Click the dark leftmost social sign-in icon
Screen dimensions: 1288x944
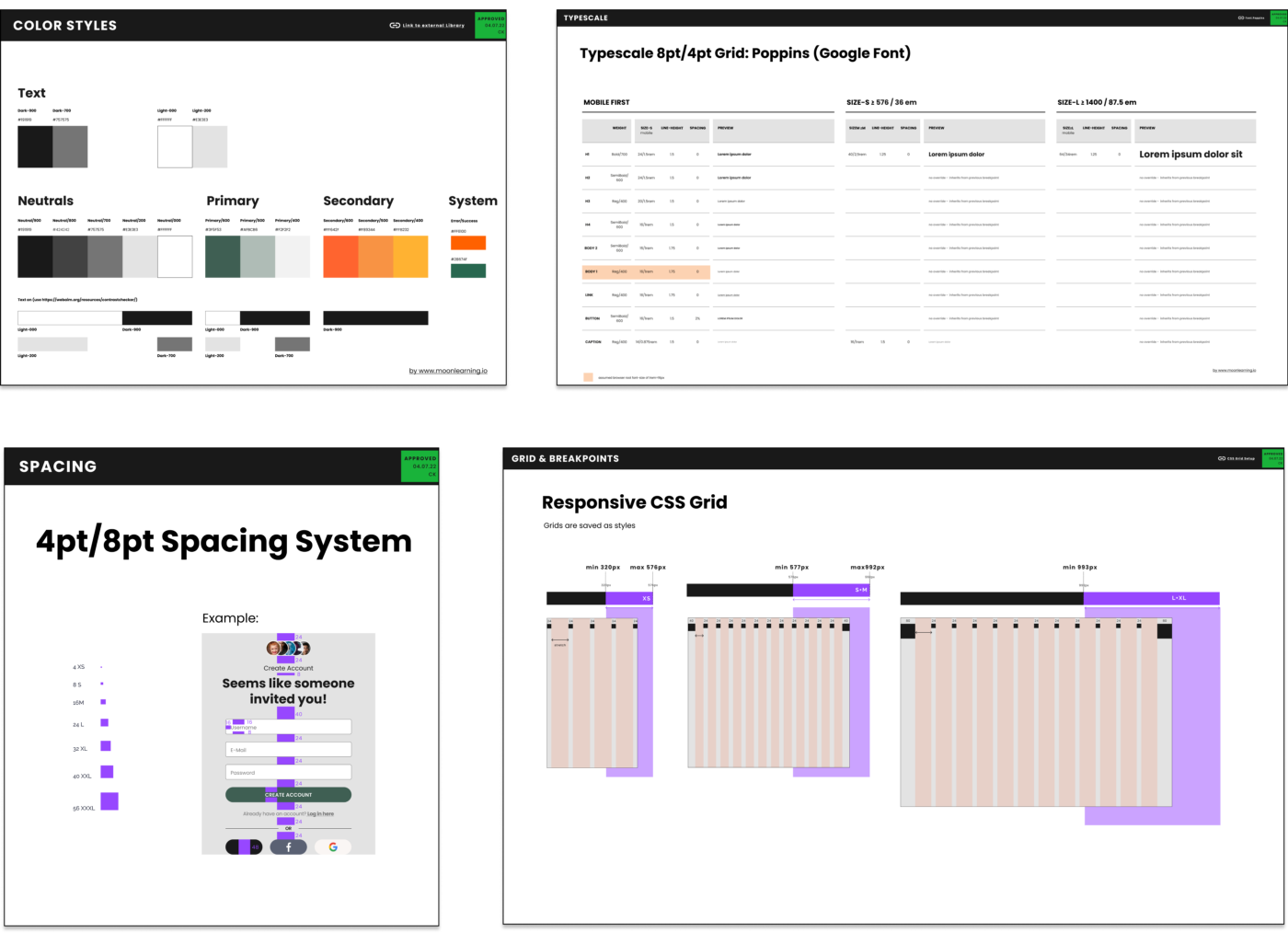tap(244, 846)
